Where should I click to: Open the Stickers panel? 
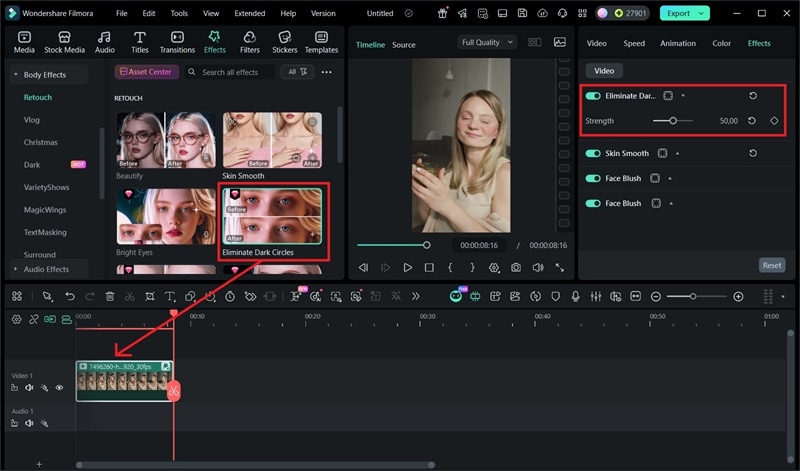(284, 41)
